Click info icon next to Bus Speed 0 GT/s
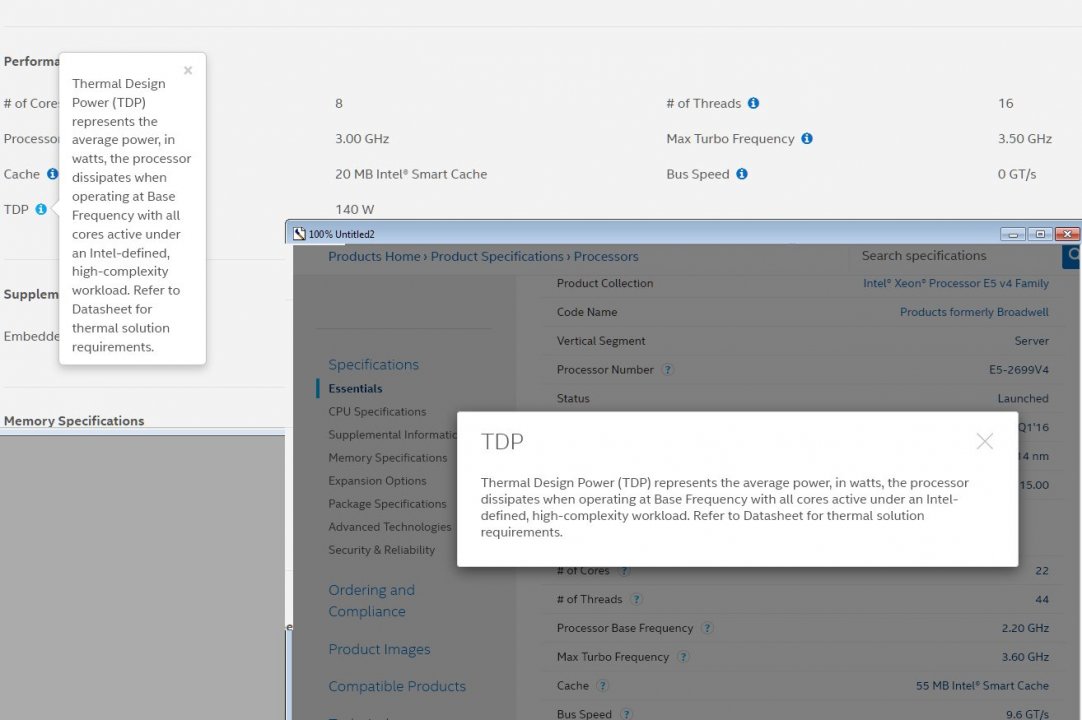Image resolution: width=1082 pixels, height=720 pixels. (741, 174)
